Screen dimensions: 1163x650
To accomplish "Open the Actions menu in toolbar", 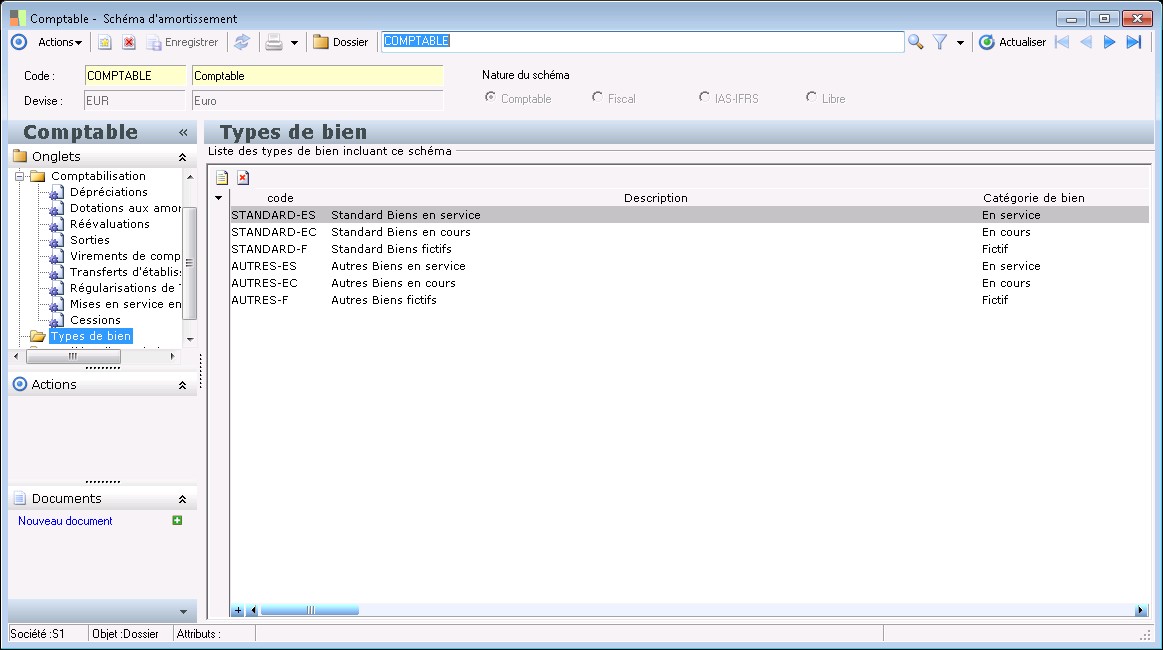I will click(59, 42).
